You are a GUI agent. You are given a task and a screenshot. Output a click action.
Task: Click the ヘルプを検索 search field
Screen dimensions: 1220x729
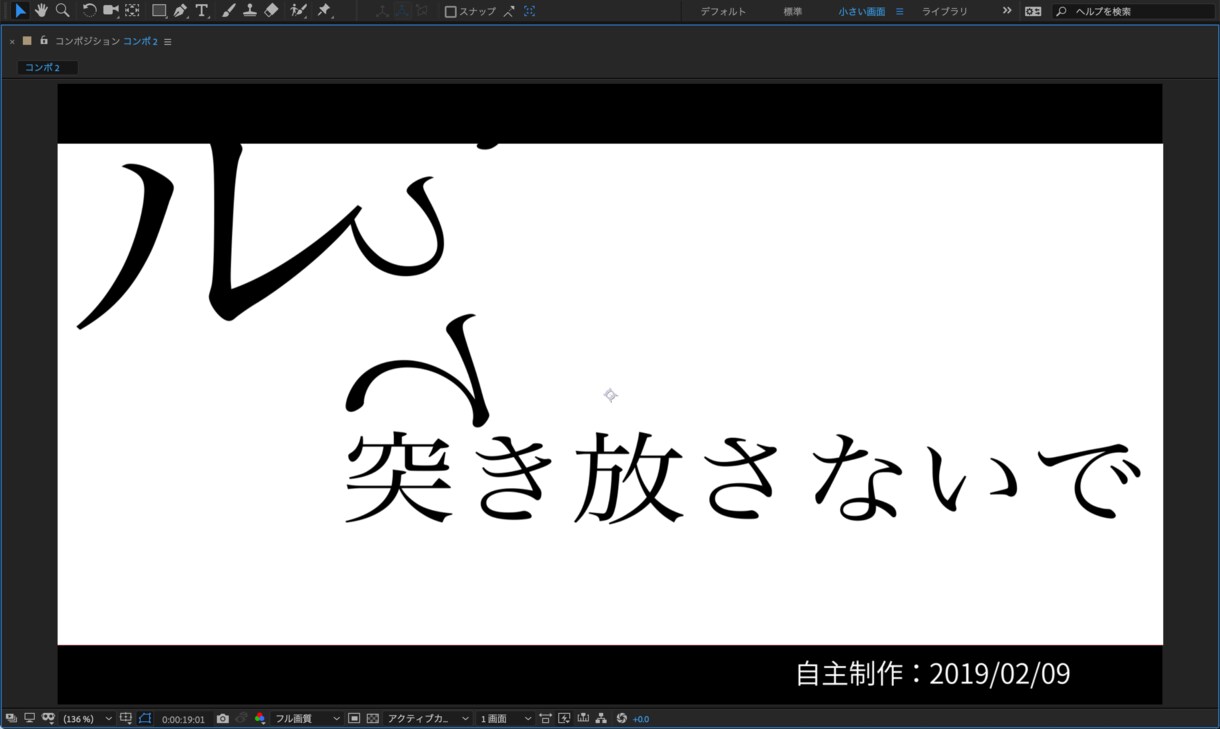click(x=1134, y=11)
